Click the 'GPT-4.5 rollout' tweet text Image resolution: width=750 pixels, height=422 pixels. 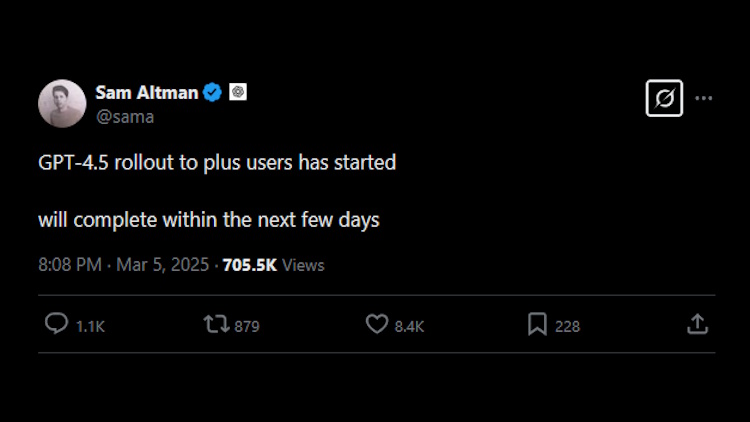tap(217, 162)
